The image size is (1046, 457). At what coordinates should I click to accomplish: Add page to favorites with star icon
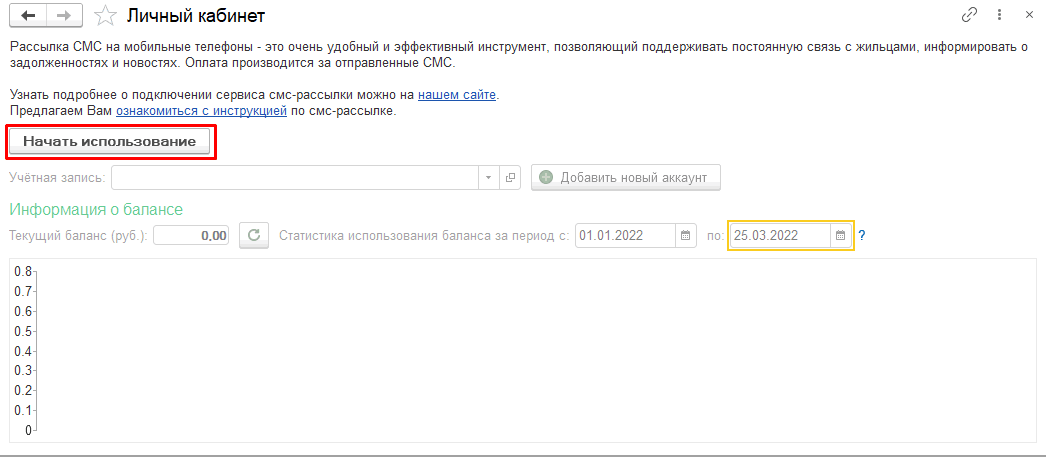[x=104, y=16]
